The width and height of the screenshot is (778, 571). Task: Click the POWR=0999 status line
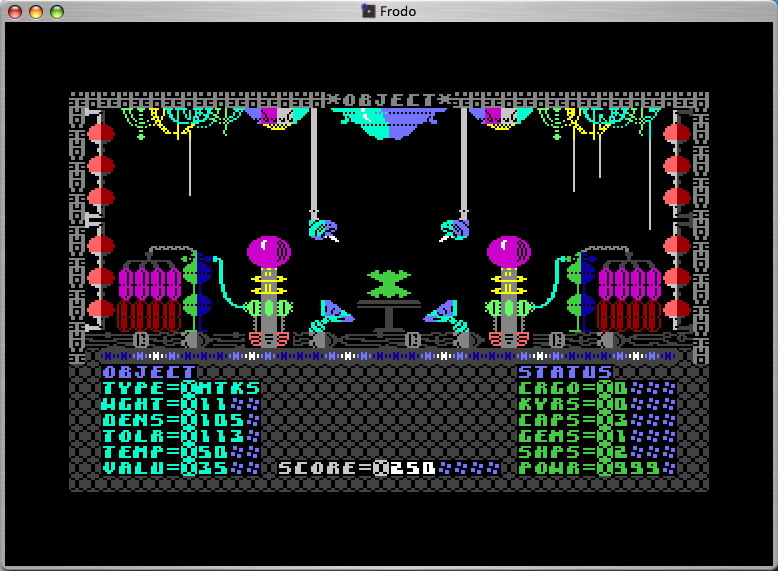(x=597, y=467)
